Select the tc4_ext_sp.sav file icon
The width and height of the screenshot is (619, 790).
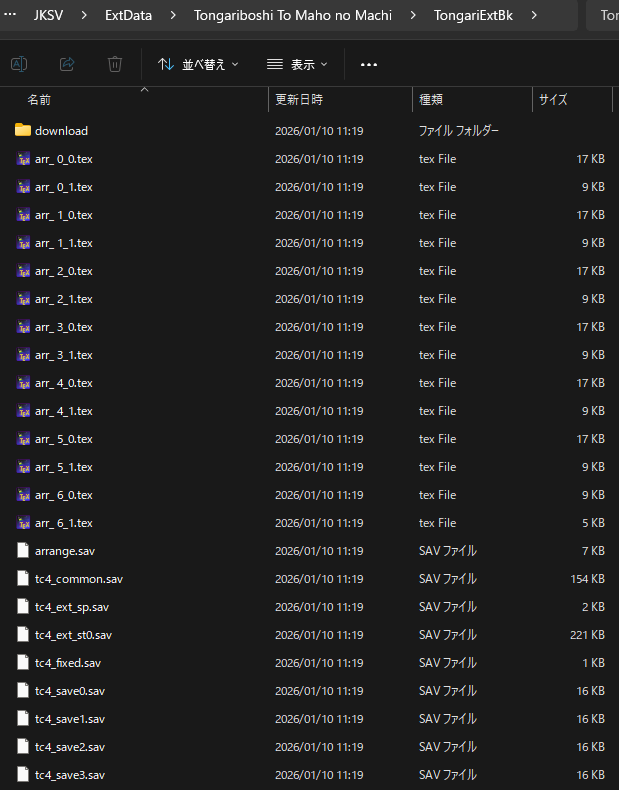(x=23, y=607)
